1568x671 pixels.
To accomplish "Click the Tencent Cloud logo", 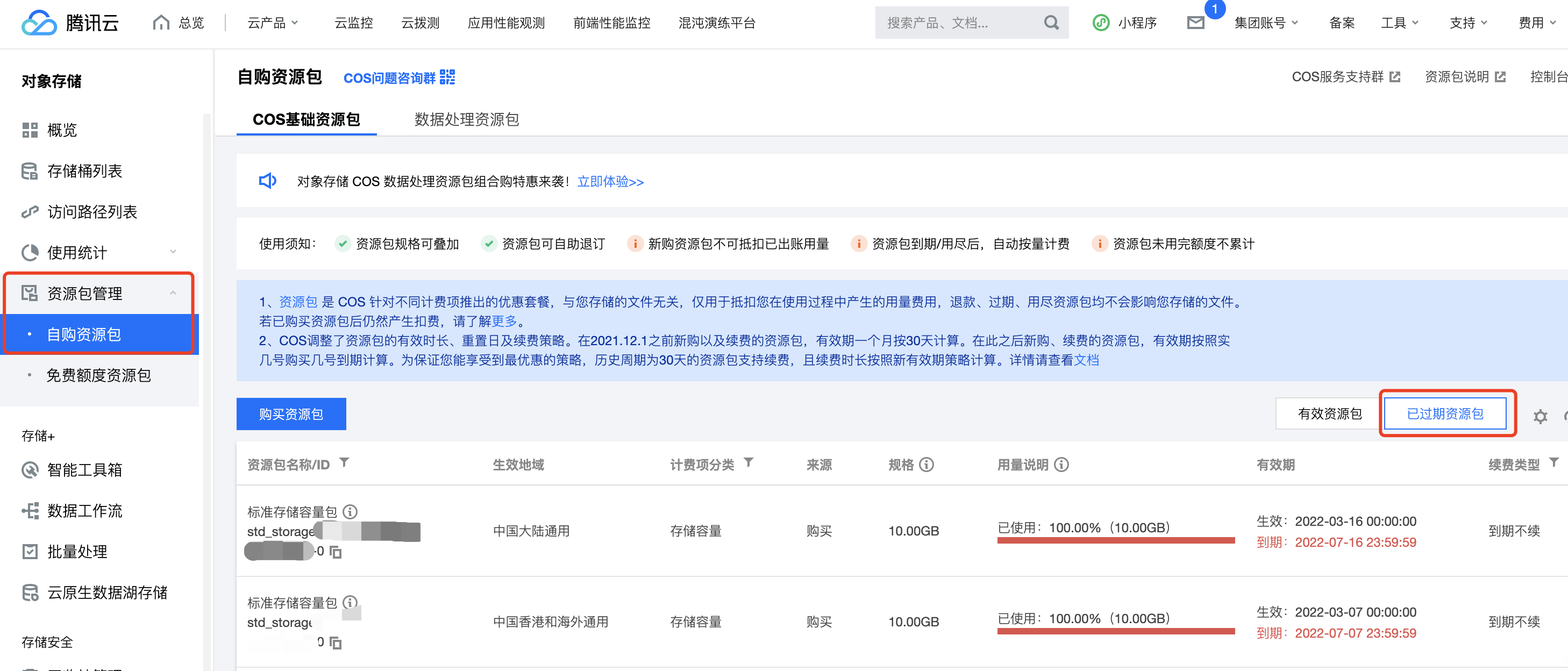I will point(69,23).
